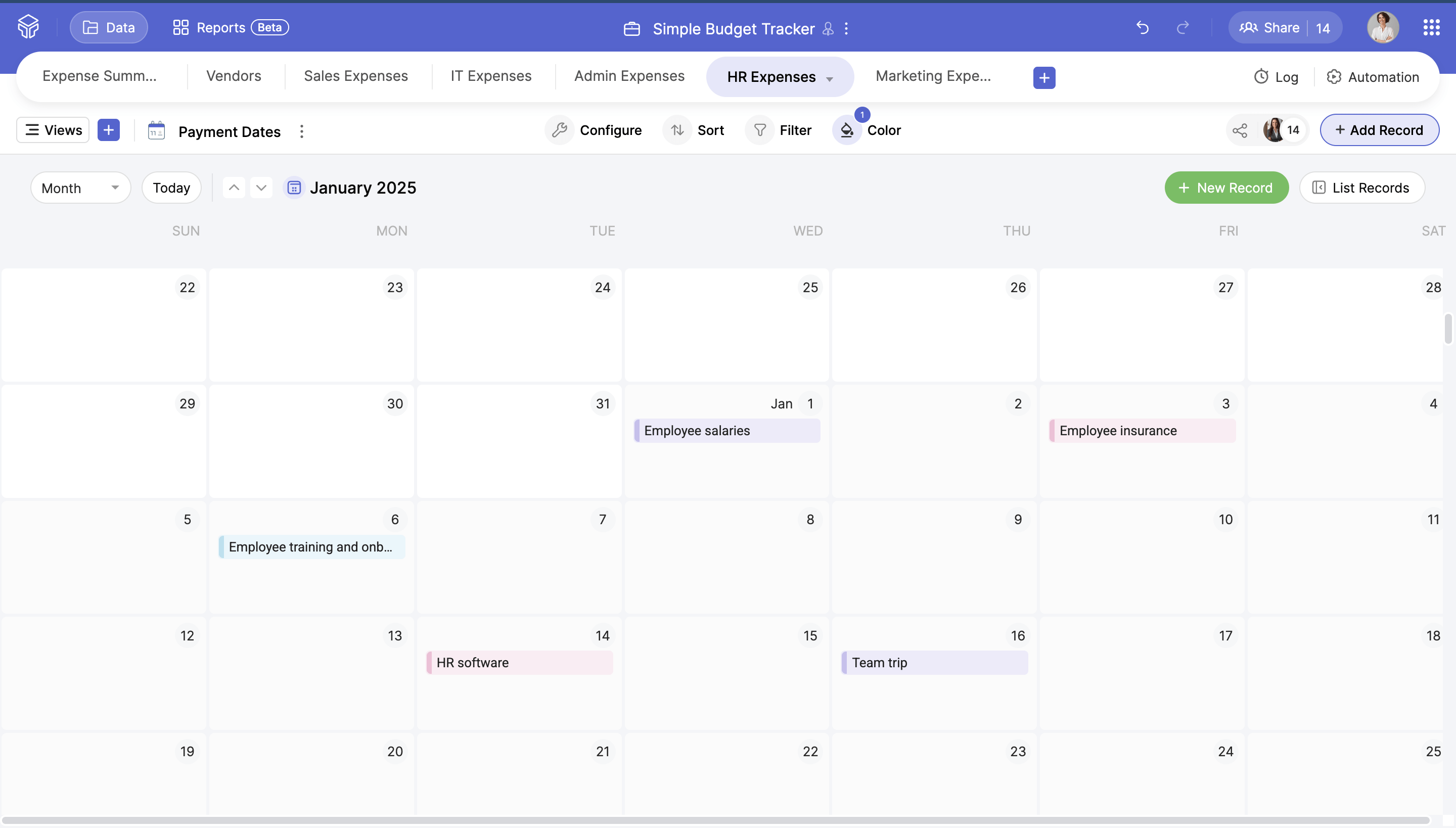
Task: Go to next month with down chevron
Action: pyautogui.click(x=261, y=188)
